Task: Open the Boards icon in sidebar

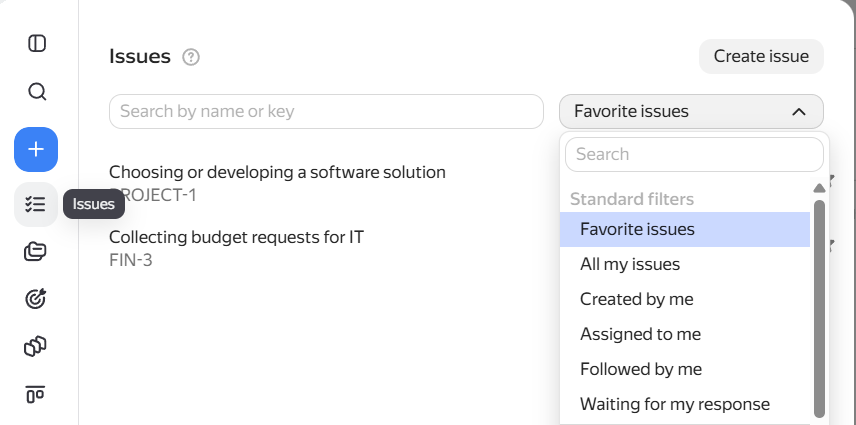Action: pos(35,394)
